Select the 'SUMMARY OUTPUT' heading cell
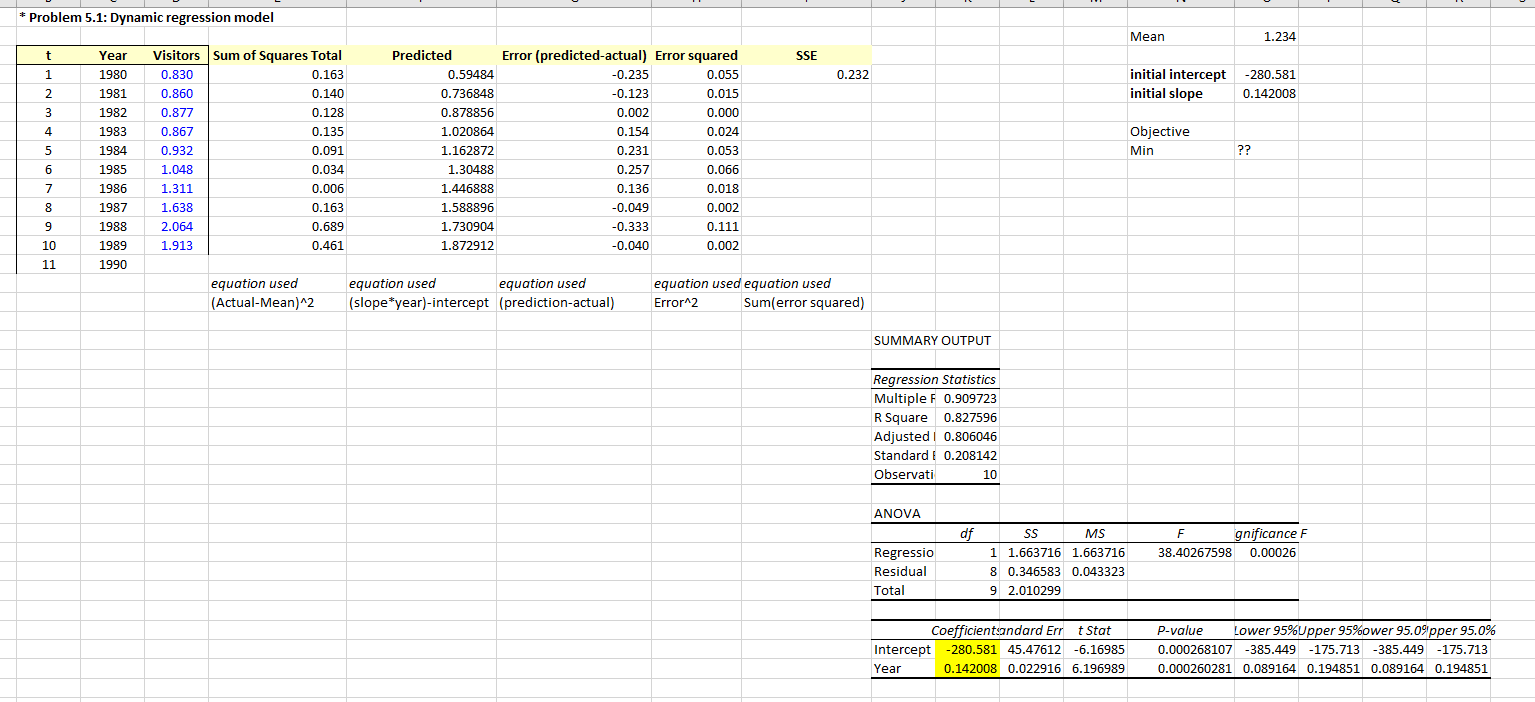 (x=933, y=341)
